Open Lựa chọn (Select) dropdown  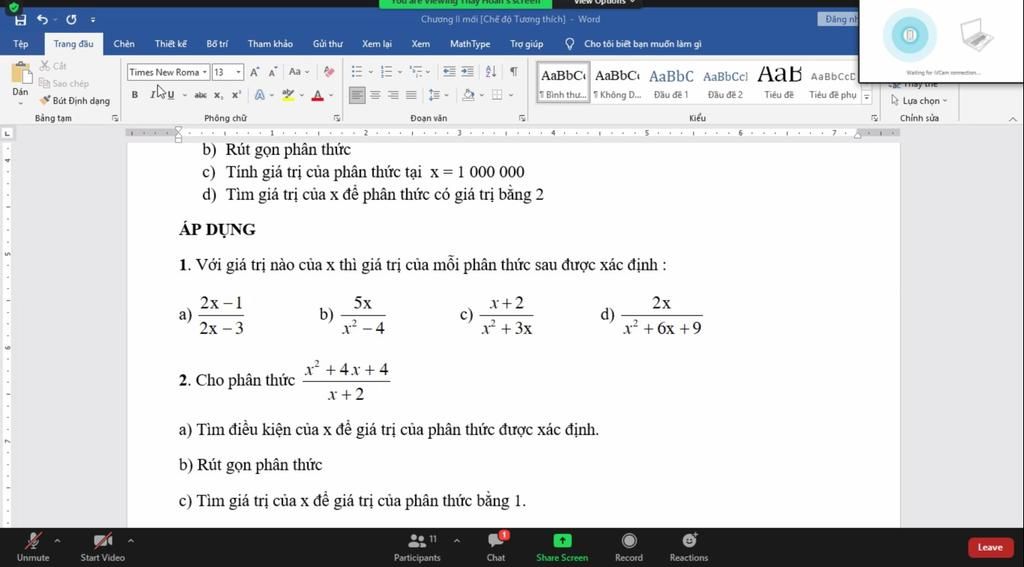click(920, 101)
